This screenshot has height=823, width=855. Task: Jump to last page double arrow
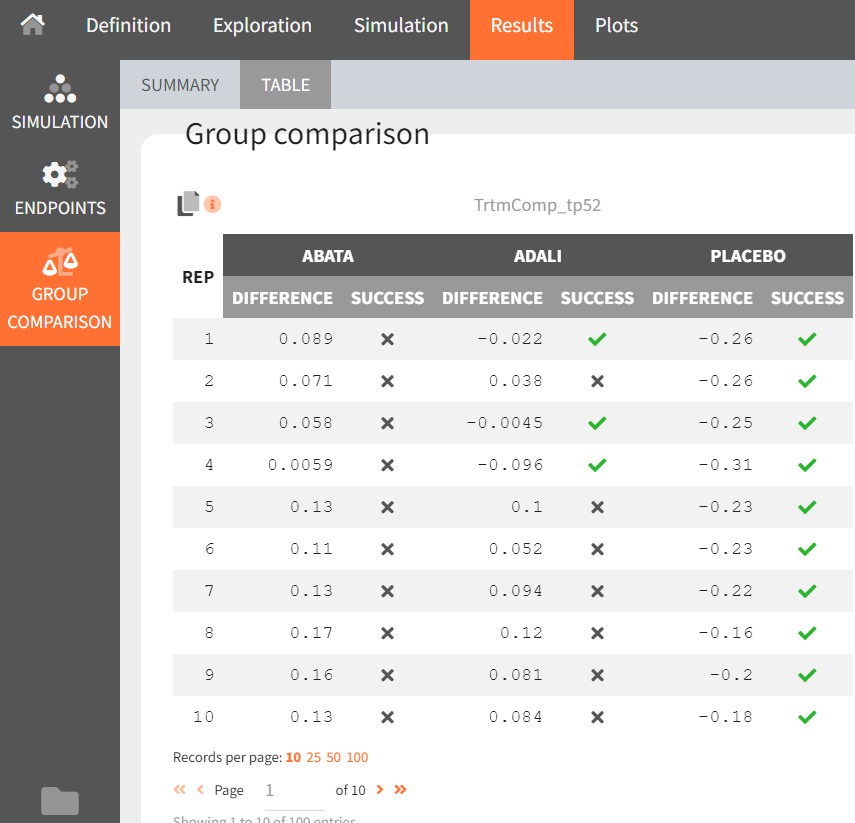(x=400, y=790)
